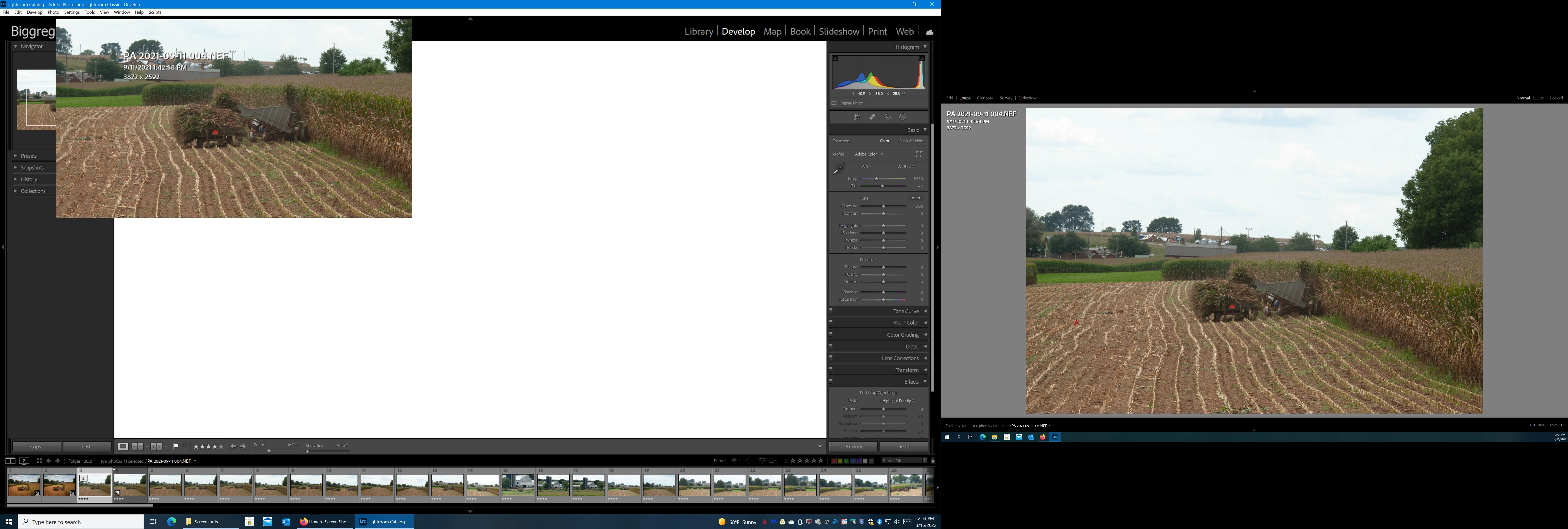1568x529 pixels.
Task: Select filmstrip thumbnail number 15
Action: coord(518,485)
